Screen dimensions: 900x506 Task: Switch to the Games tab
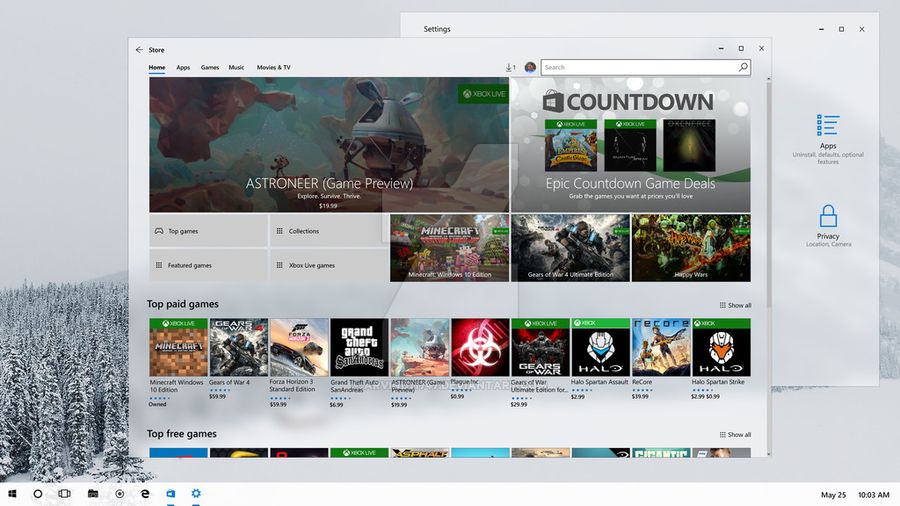point(210,67)
